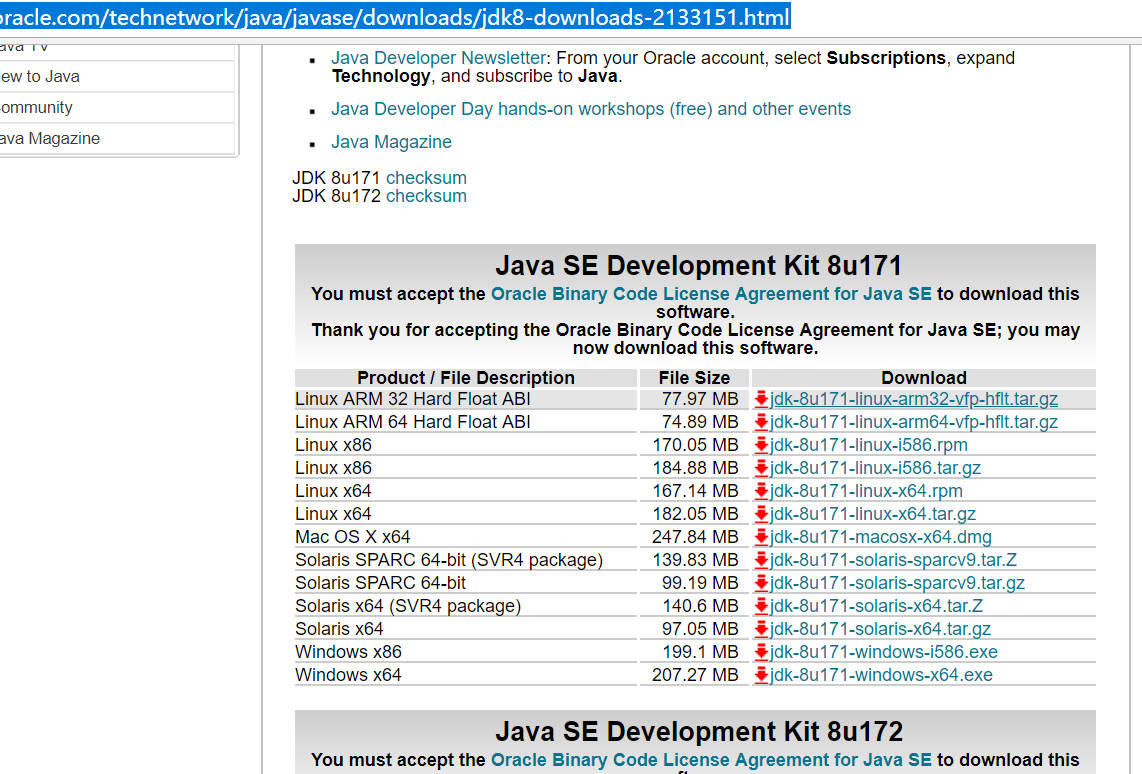This screenshot has height=774, width=1142.
Task: Download the jdk-8u171-macosx-x64.dmg file
Action: 881,537
